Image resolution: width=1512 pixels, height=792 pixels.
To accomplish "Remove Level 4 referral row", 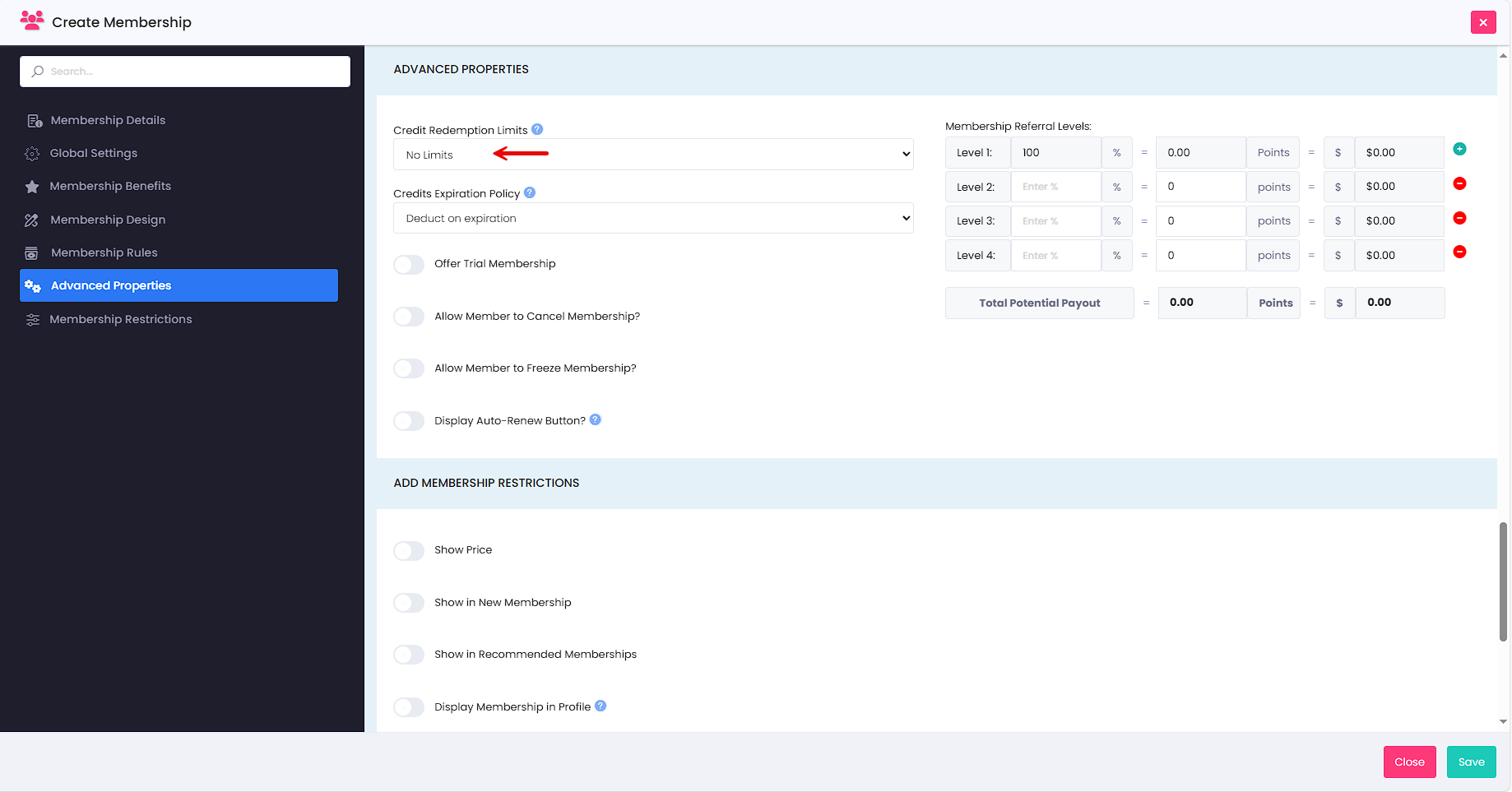I will pyautogui.click(x=1459, y=252).
